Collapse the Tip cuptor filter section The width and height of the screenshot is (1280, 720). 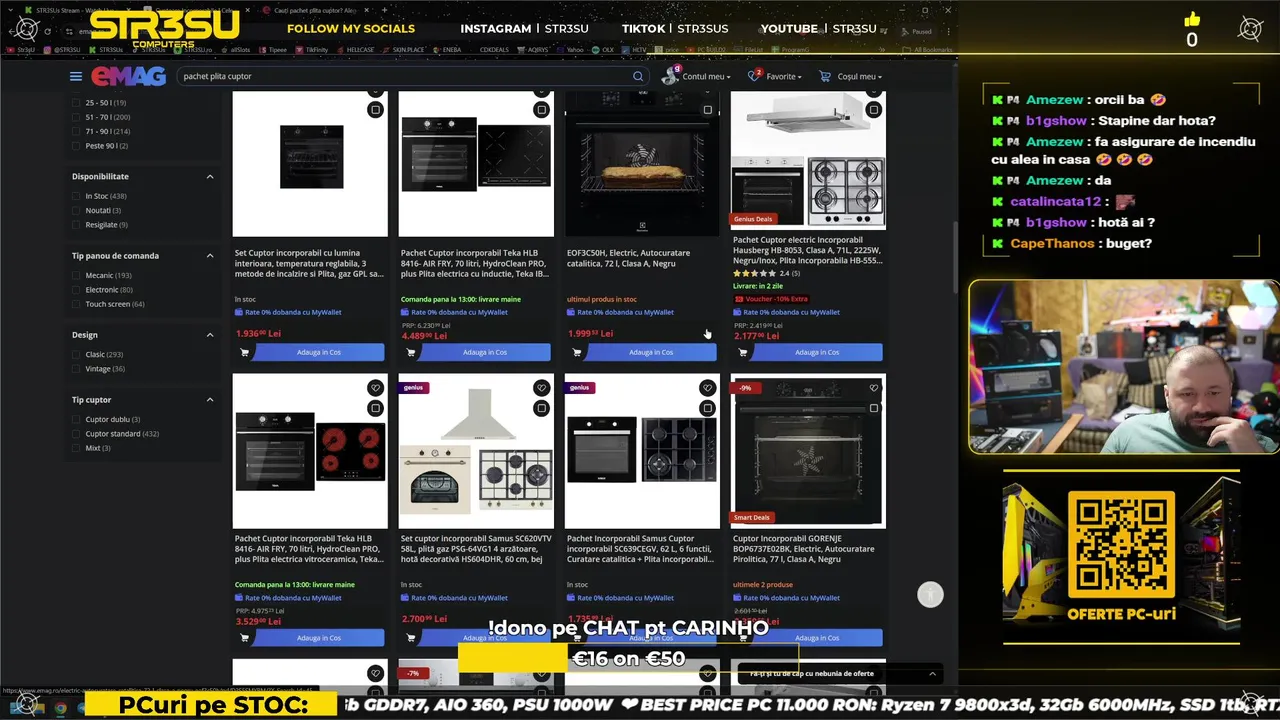(210, 400)
